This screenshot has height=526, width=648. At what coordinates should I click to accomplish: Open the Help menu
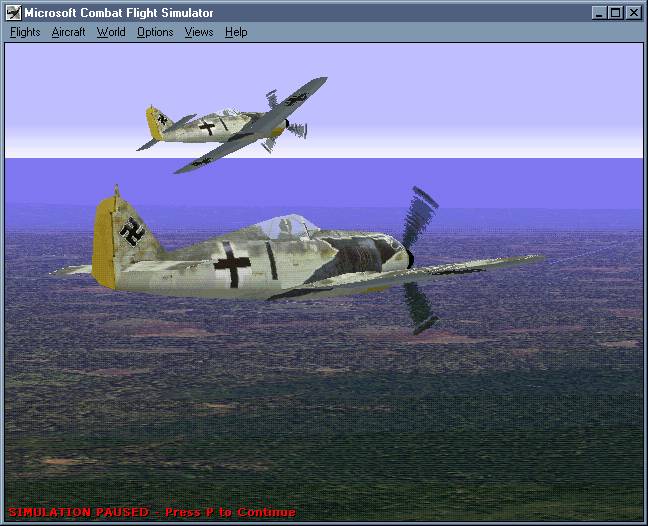coord(236,32)
